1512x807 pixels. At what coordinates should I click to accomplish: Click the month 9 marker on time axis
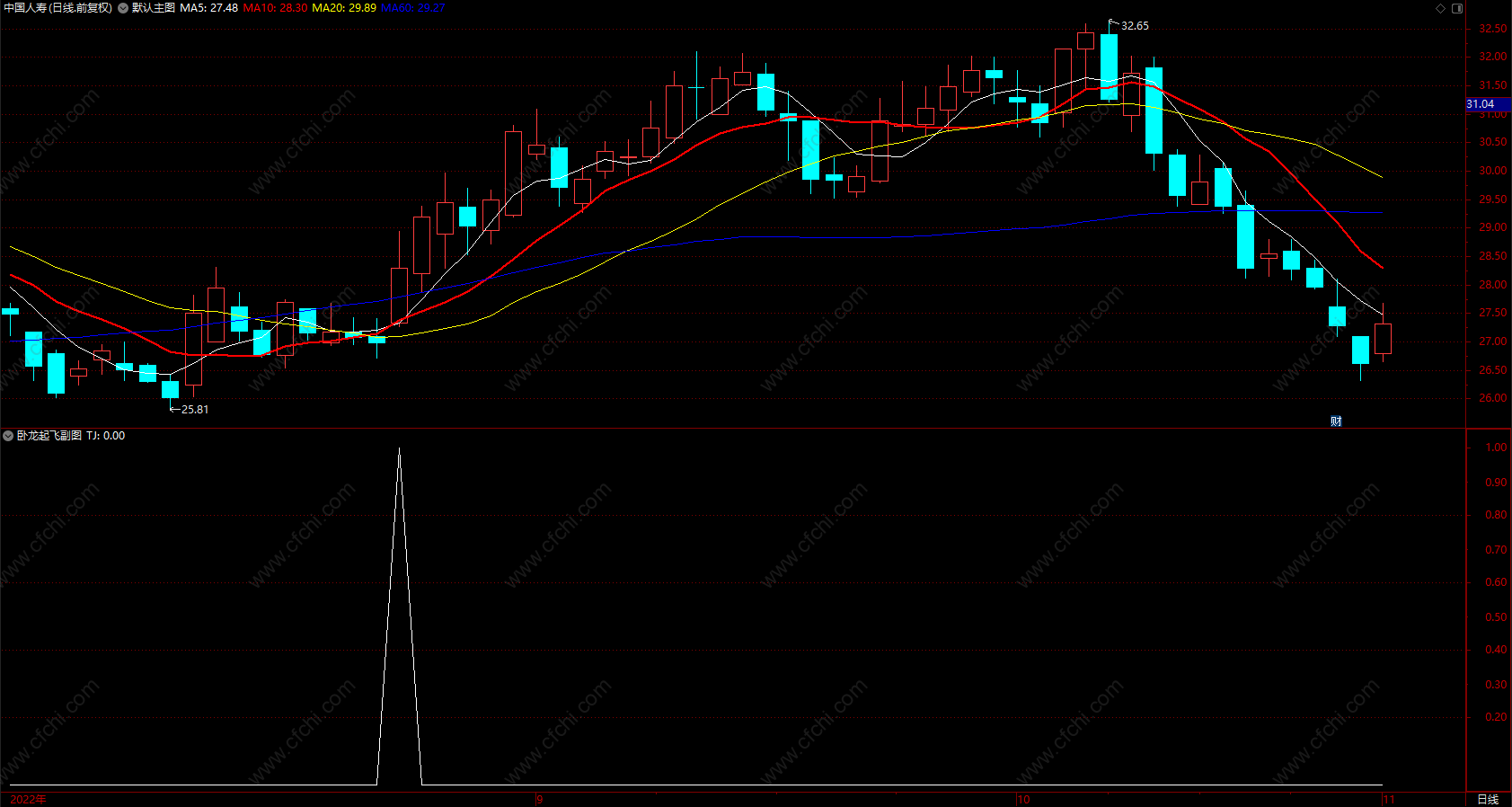tap(539, 799)
